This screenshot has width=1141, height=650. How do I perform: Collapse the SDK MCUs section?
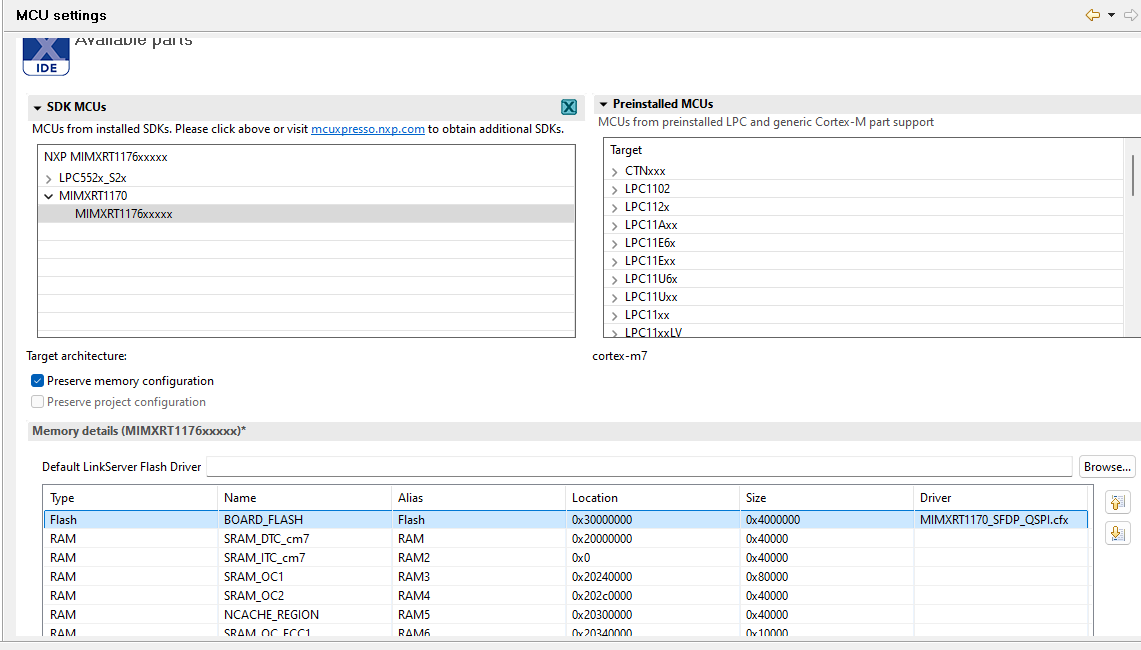click(37, 107)
